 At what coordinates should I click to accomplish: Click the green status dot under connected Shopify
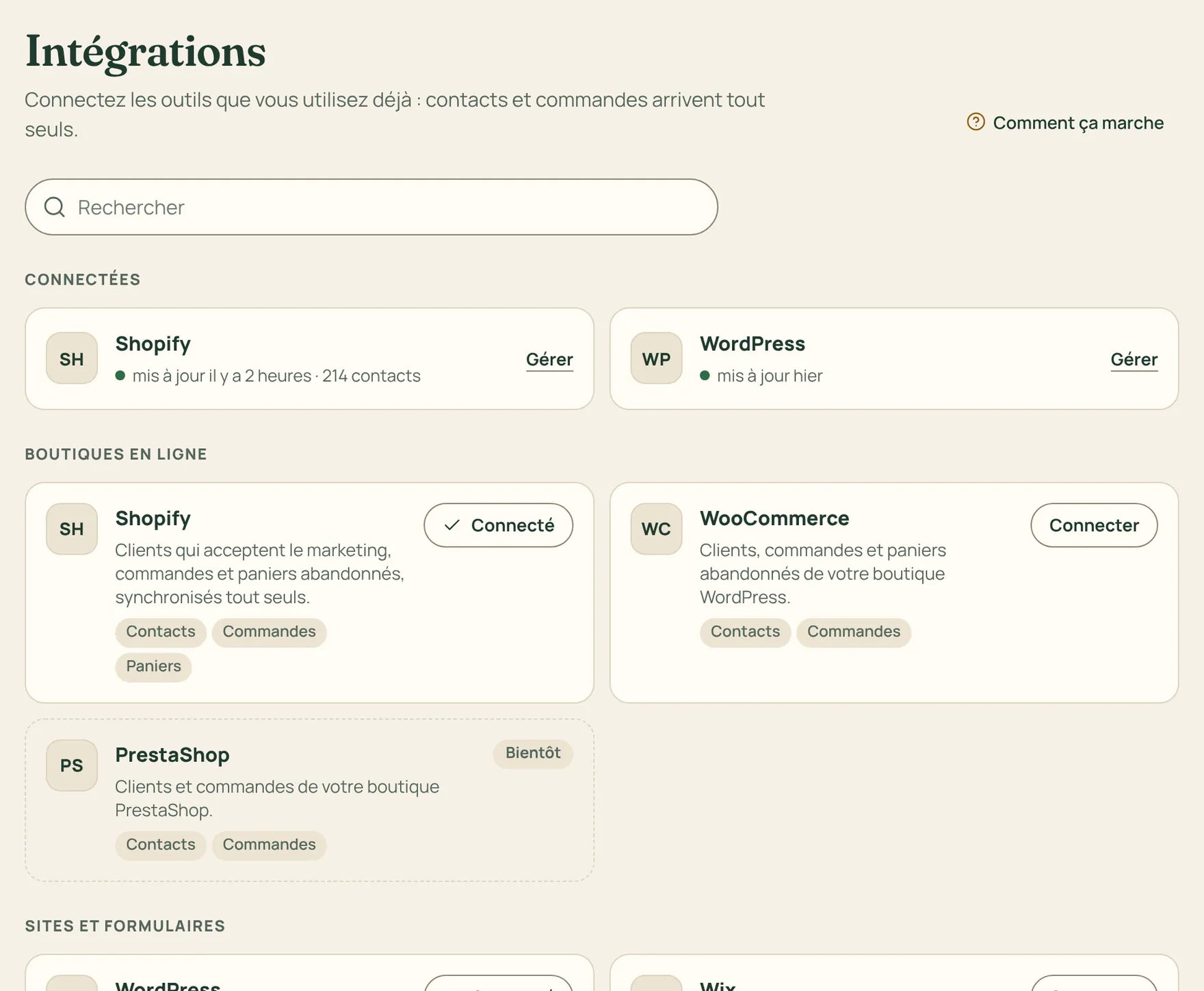click(120, 375)
